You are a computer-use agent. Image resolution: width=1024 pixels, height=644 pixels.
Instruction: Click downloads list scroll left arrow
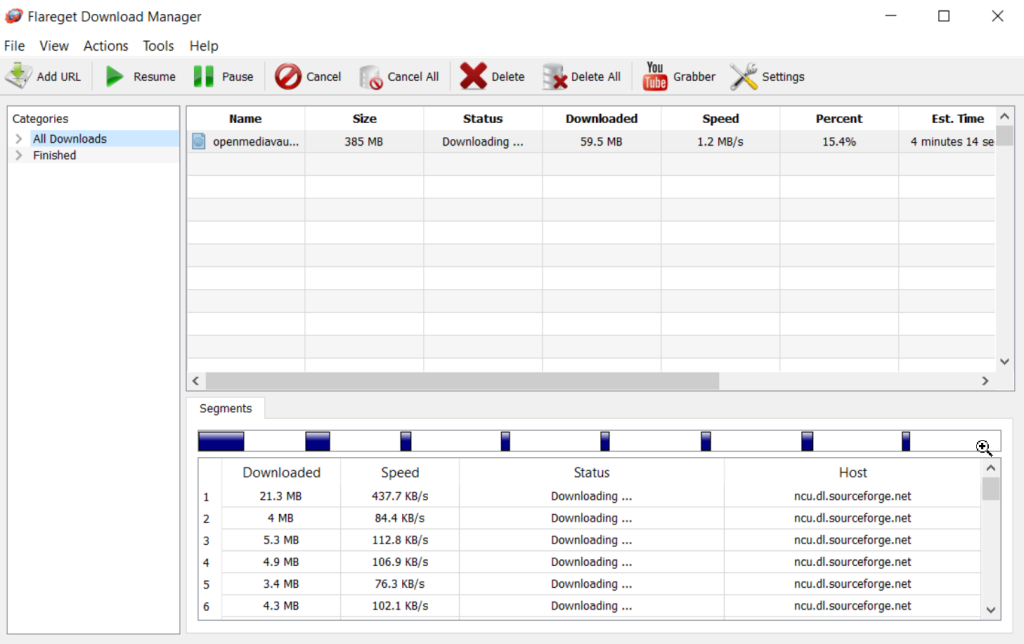(195, 381)
